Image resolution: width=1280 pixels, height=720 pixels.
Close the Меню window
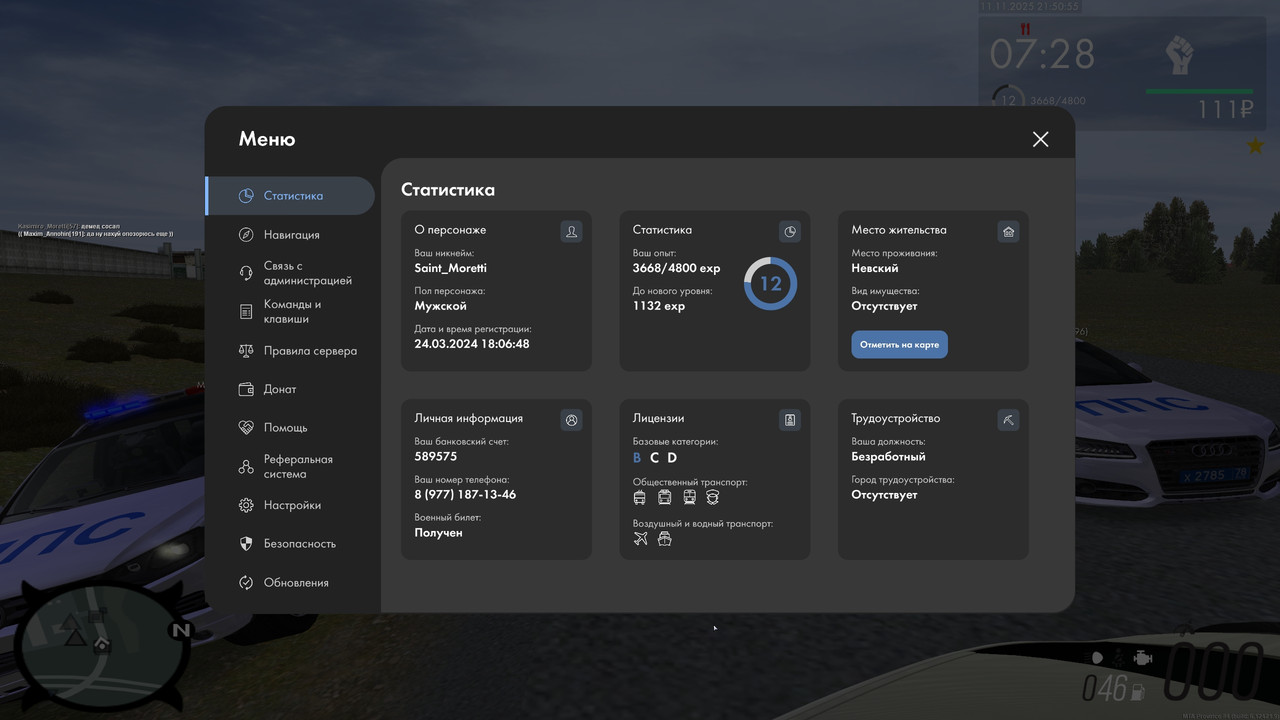tap(1040, 139)
